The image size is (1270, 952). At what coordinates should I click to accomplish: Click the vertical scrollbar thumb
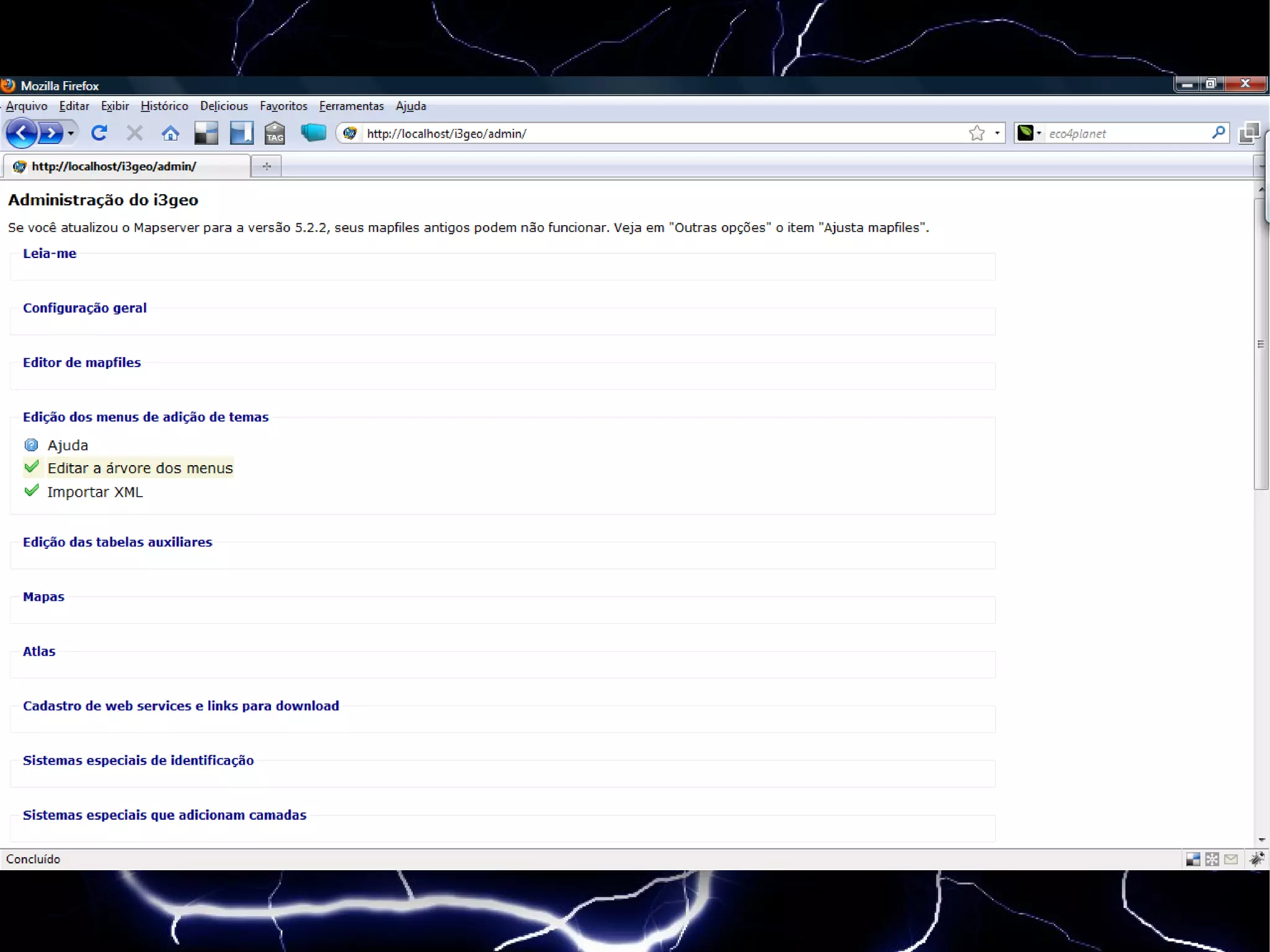point(1261,344)
